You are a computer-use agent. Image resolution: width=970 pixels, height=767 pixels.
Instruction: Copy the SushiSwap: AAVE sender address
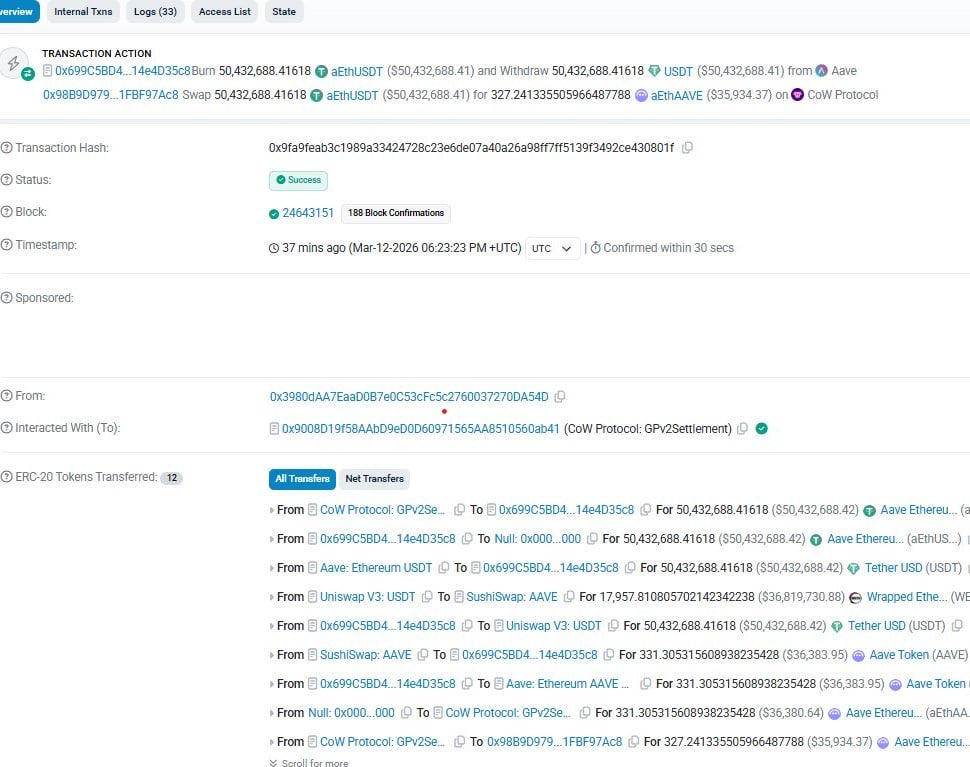pyautogui.click(x=423, y=654)
